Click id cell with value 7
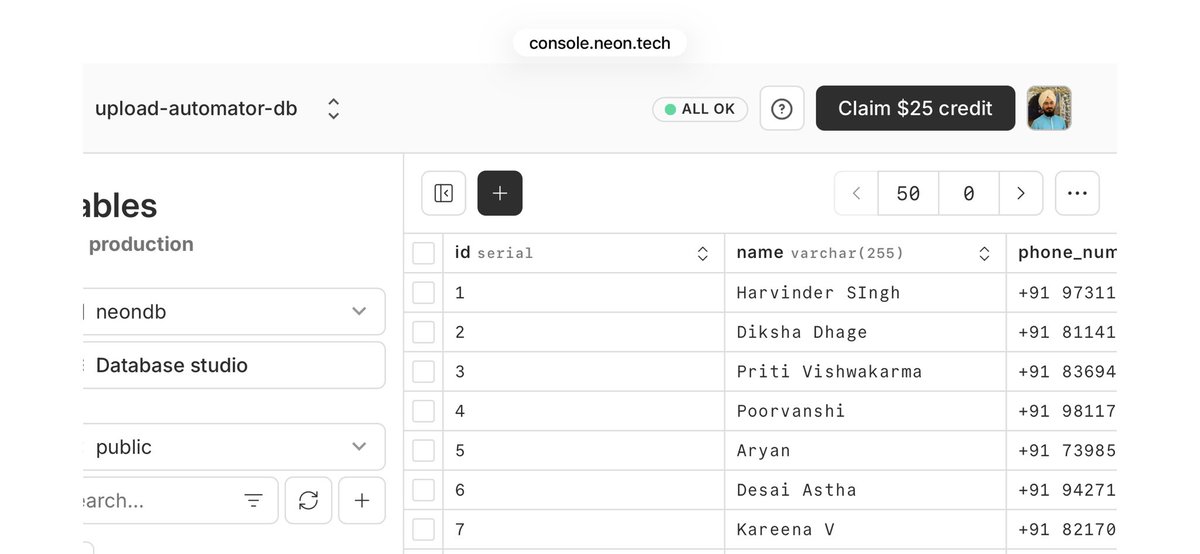1200x554 pixels. click(x=584, y=530)
